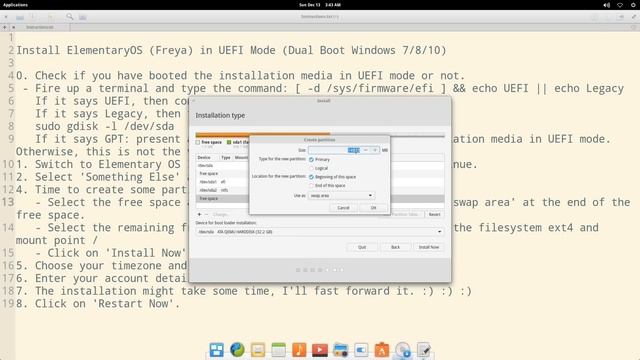Click the Back button in installer
This screenshot has height=360, width=640.
click(396, 247)
